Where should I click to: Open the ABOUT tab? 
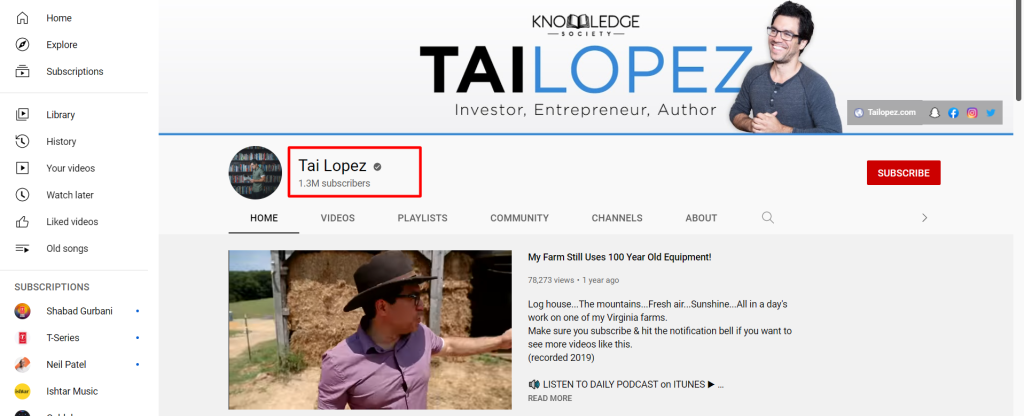pos(701,218)
